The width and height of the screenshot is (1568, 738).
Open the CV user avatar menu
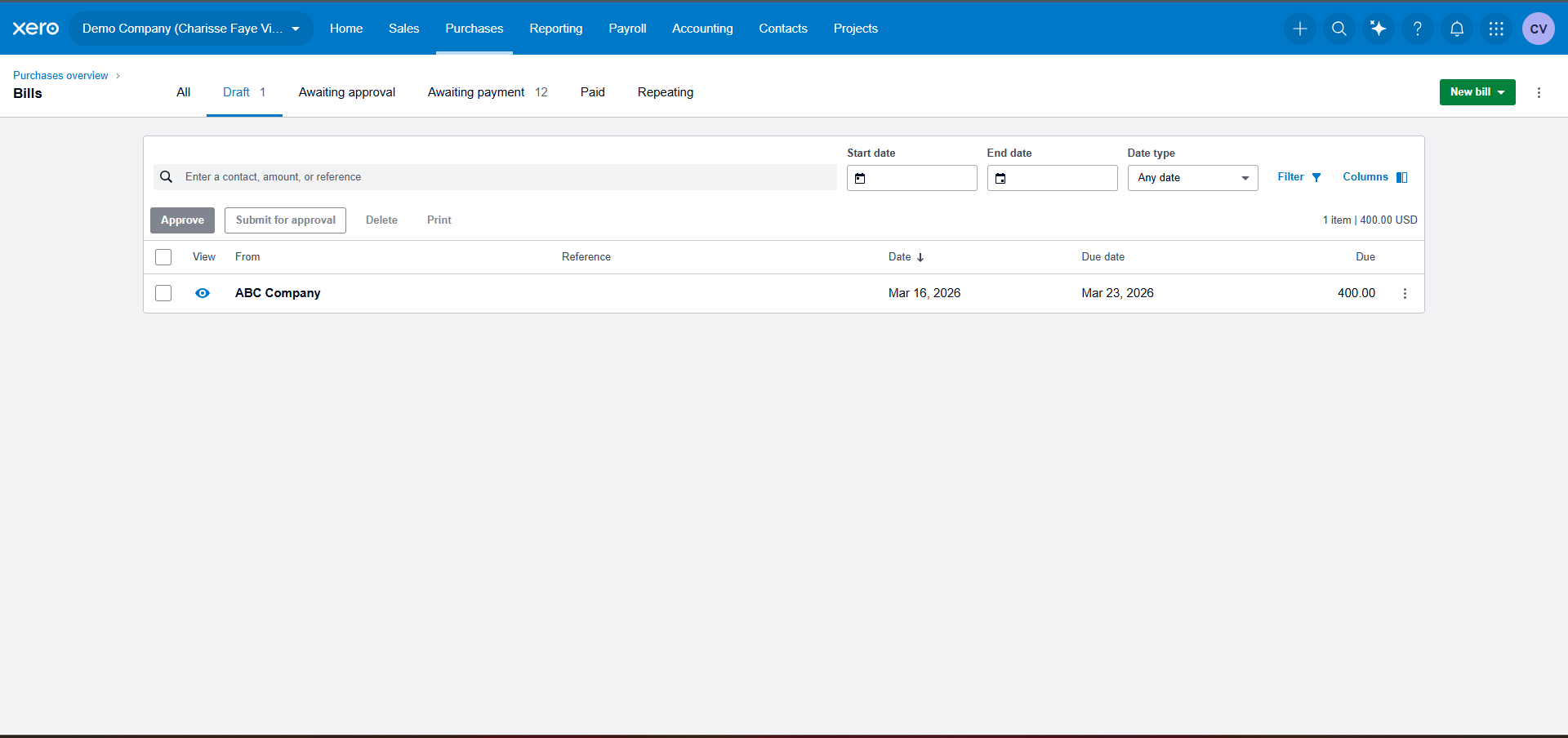pyautogui.click(x=1539, y=29)
